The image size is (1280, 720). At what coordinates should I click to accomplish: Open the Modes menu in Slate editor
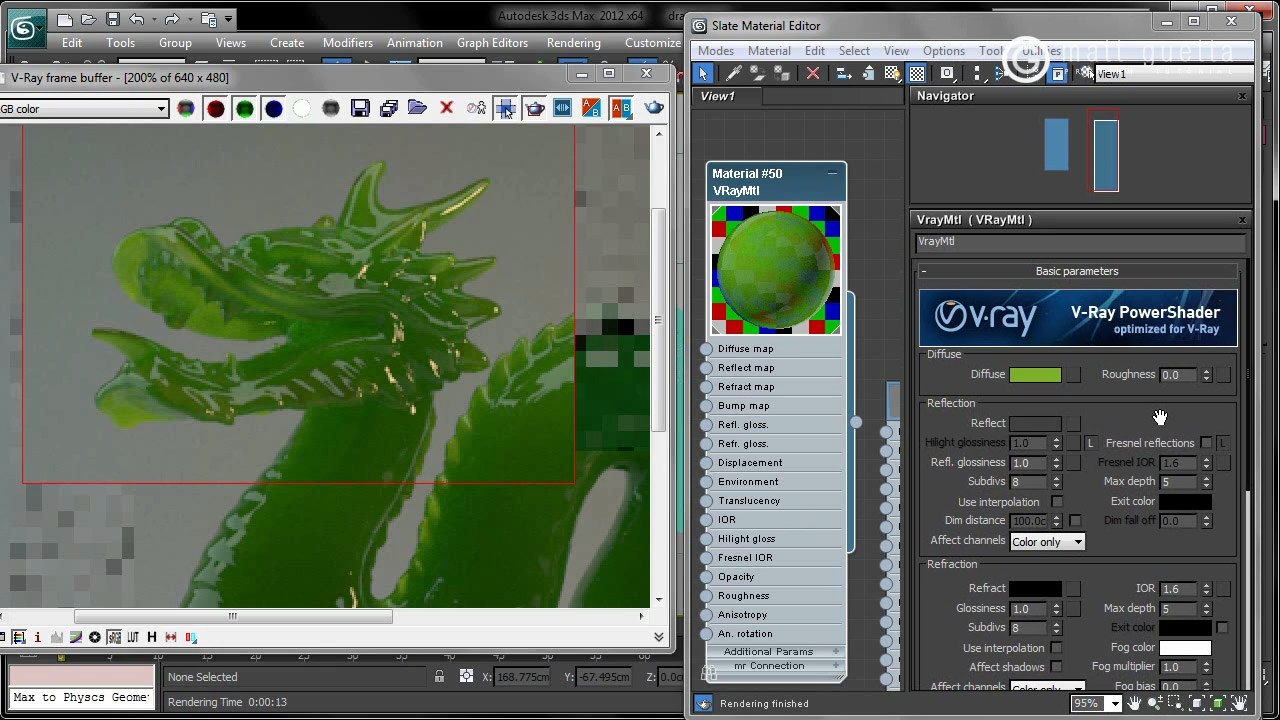(715, 51)
